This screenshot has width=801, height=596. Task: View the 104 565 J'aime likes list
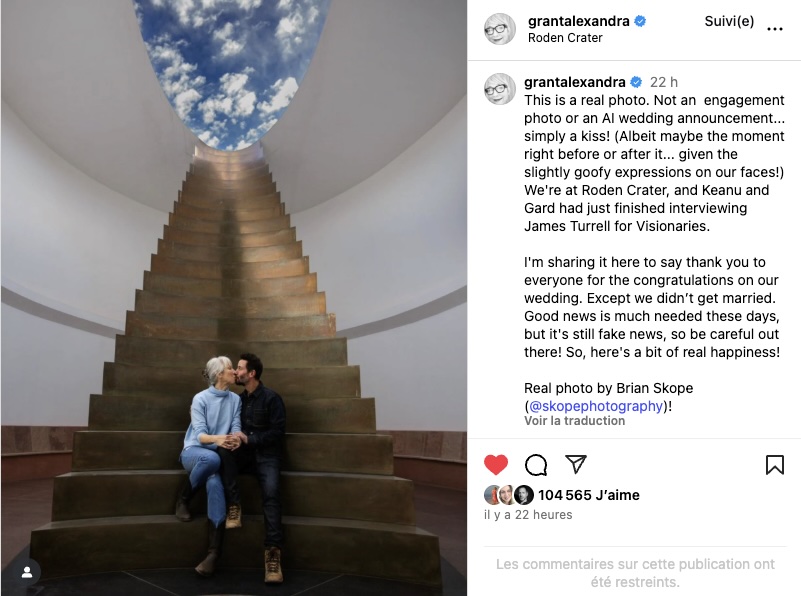588,495
